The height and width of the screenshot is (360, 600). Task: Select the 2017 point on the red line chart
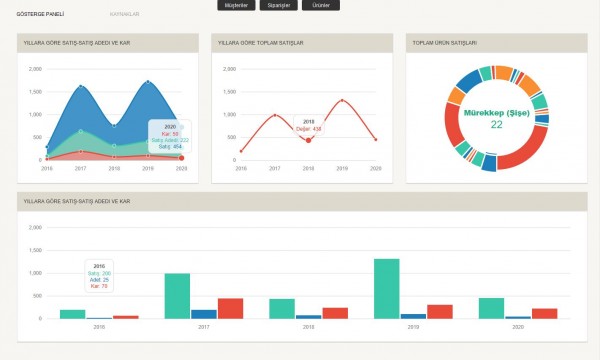pos(275,115)
